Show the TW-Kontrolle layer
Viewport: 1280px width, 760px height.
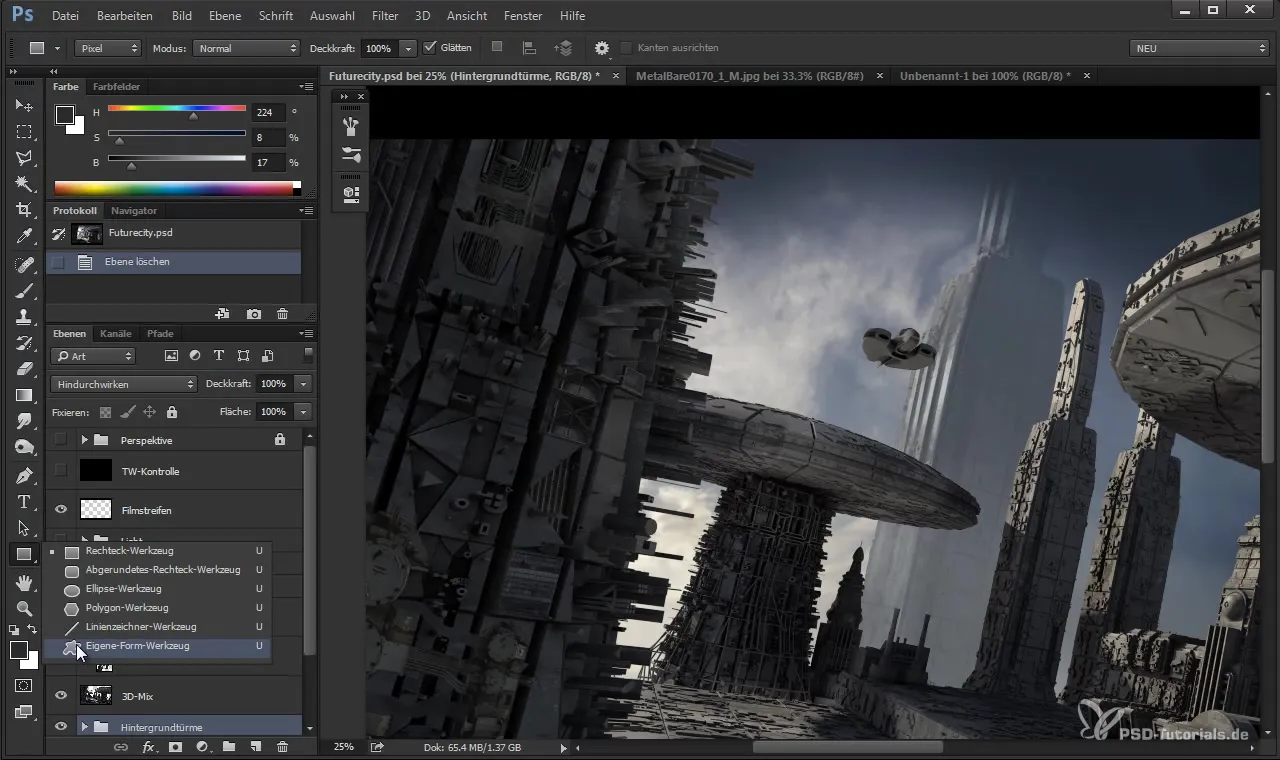point(61,470)
